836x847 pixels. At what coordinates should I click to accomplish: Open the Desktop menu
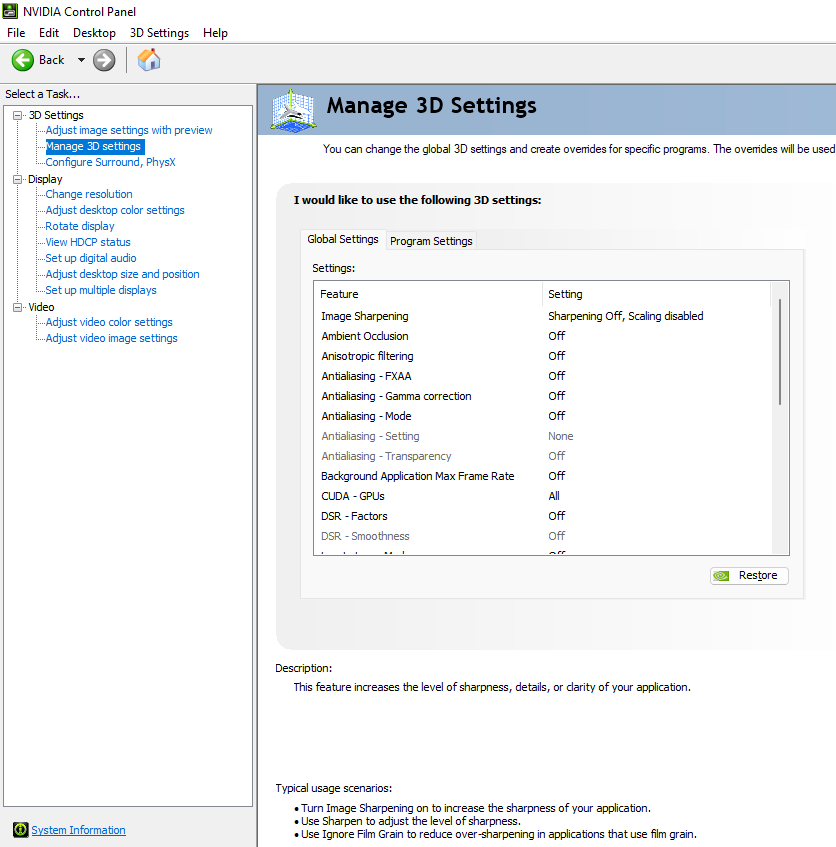95,33
